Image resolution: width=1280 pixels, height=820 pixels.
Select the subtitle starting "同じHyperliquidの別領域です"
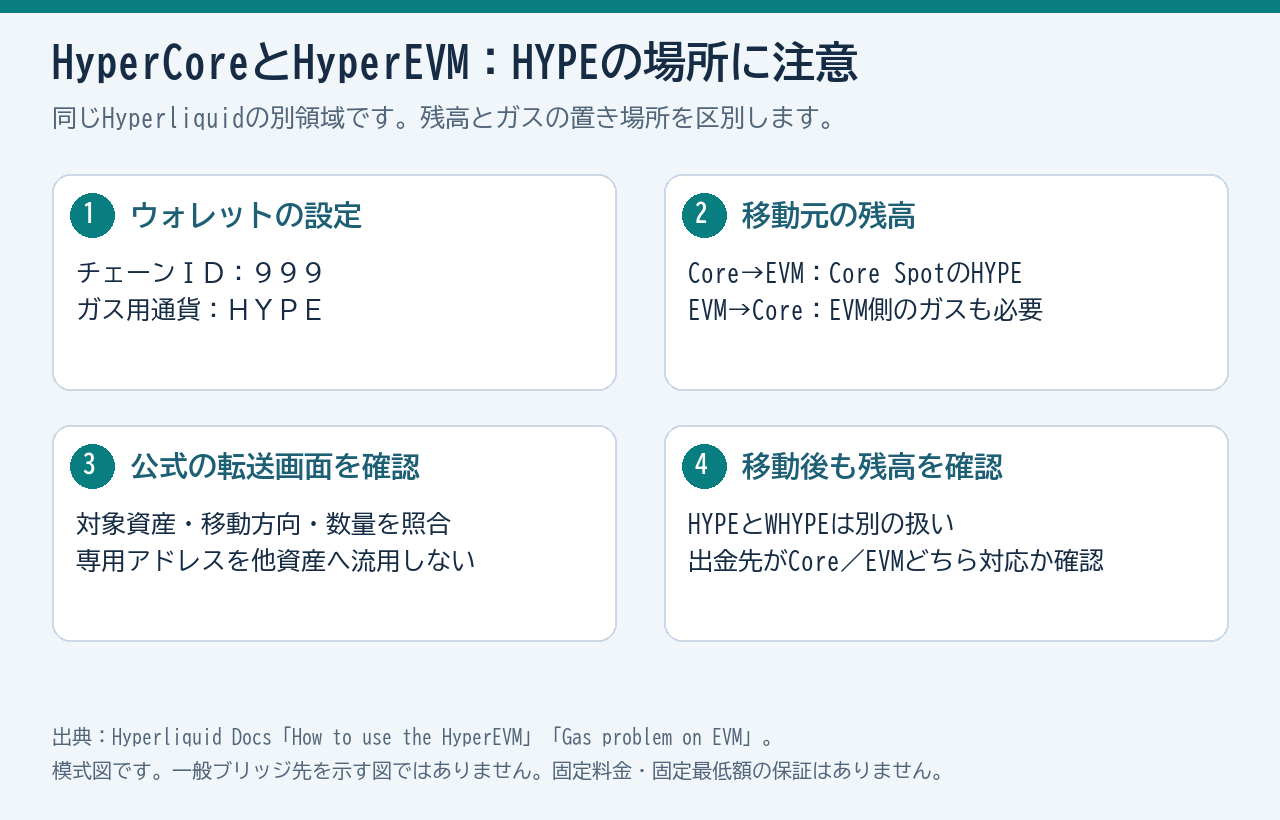444,118
